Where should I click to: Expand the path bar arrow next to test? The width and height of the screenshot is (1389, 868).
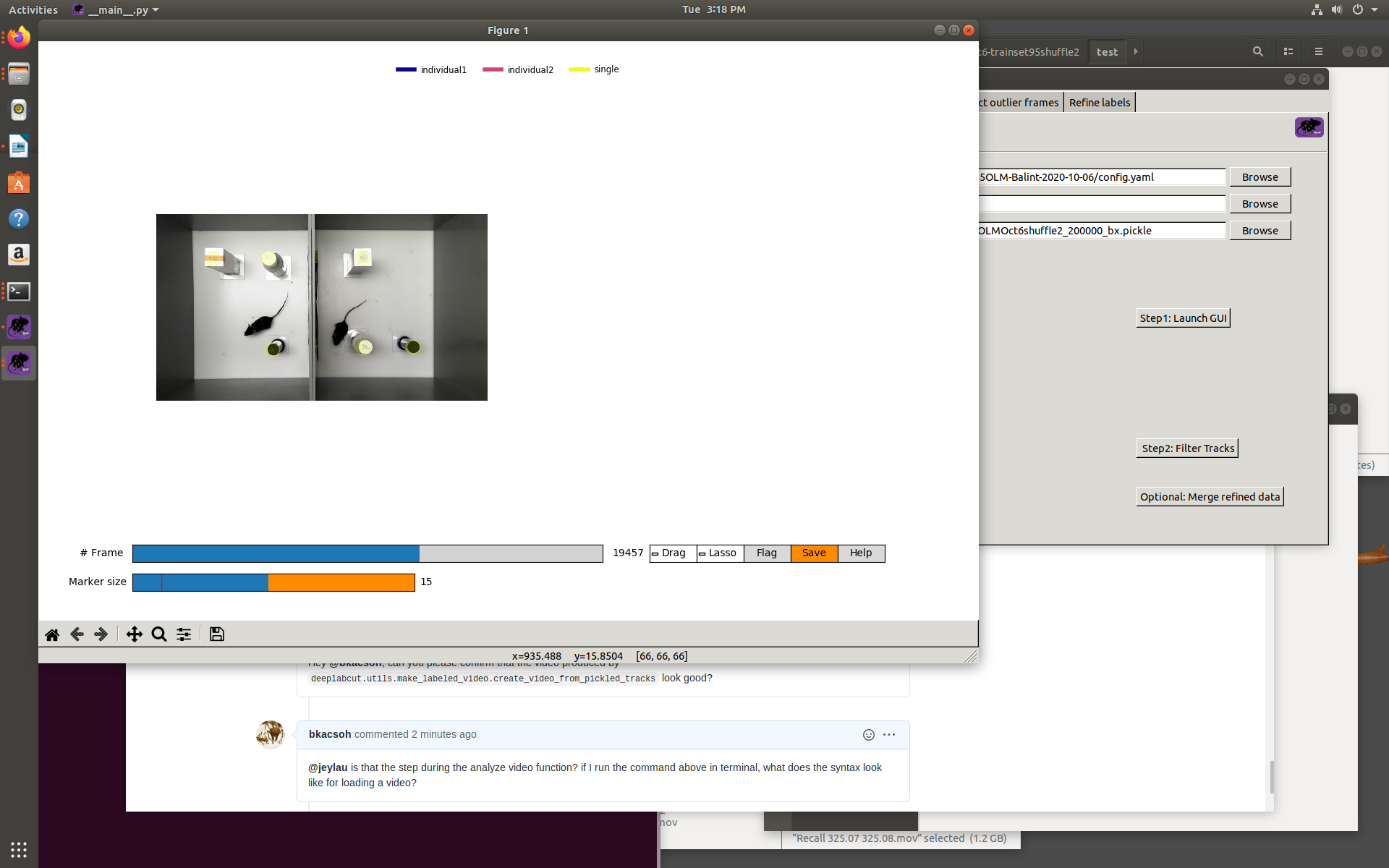click(x=1136, y=51)
